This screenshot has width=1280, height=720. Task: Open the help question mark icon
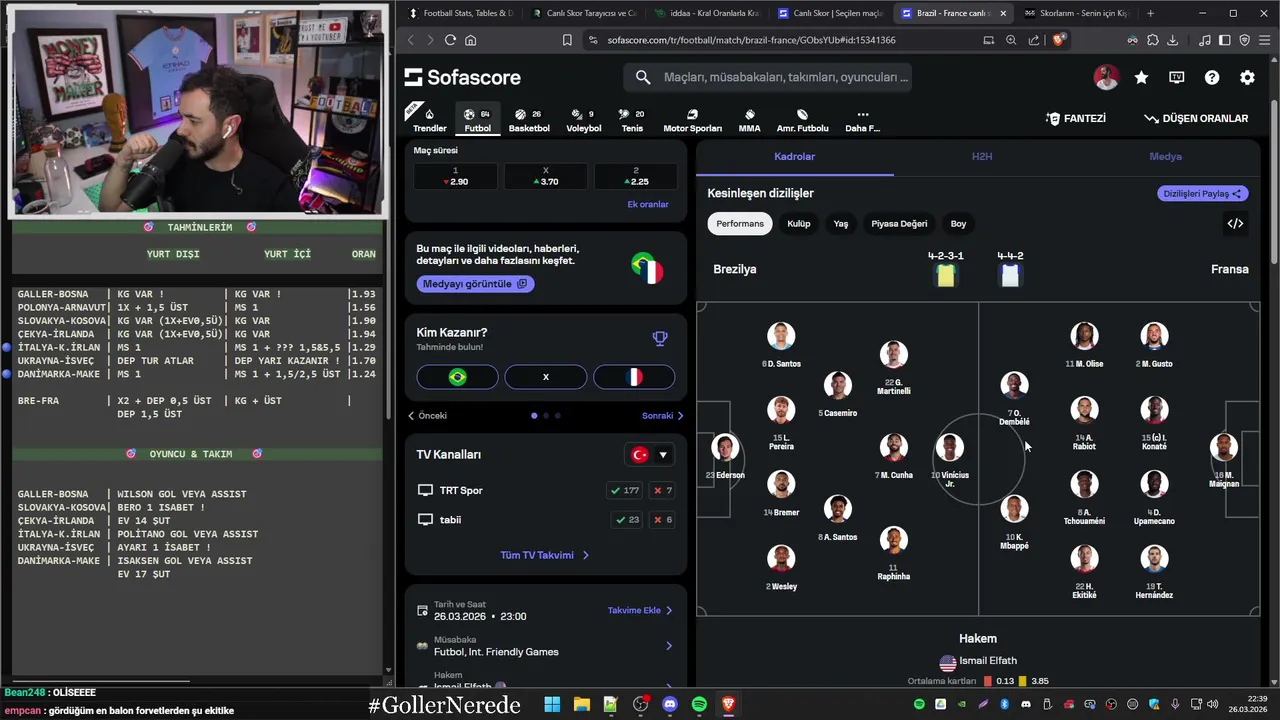point(1212,77)
